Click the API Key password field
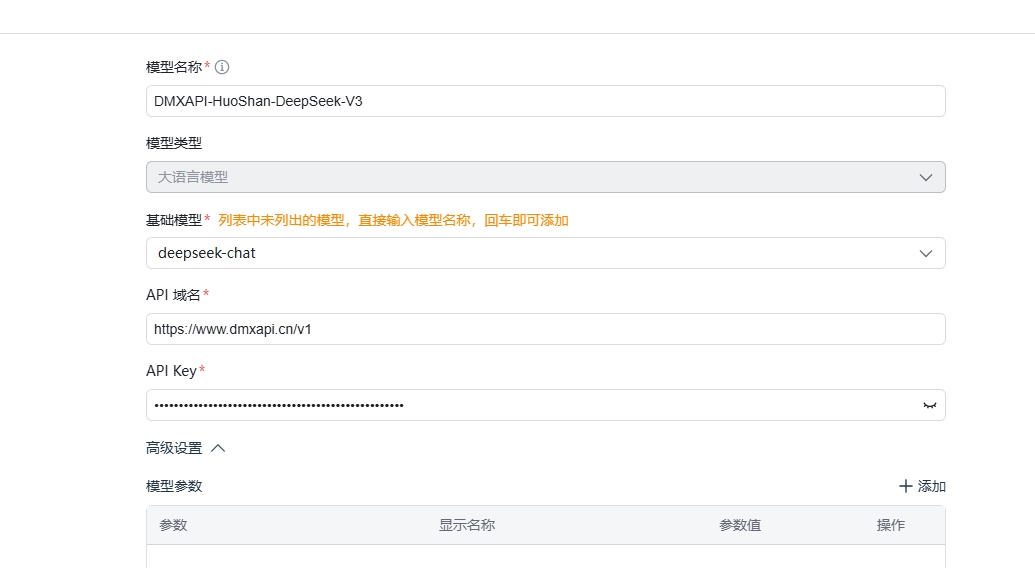Screen dimensions: 1035x568 546,405
